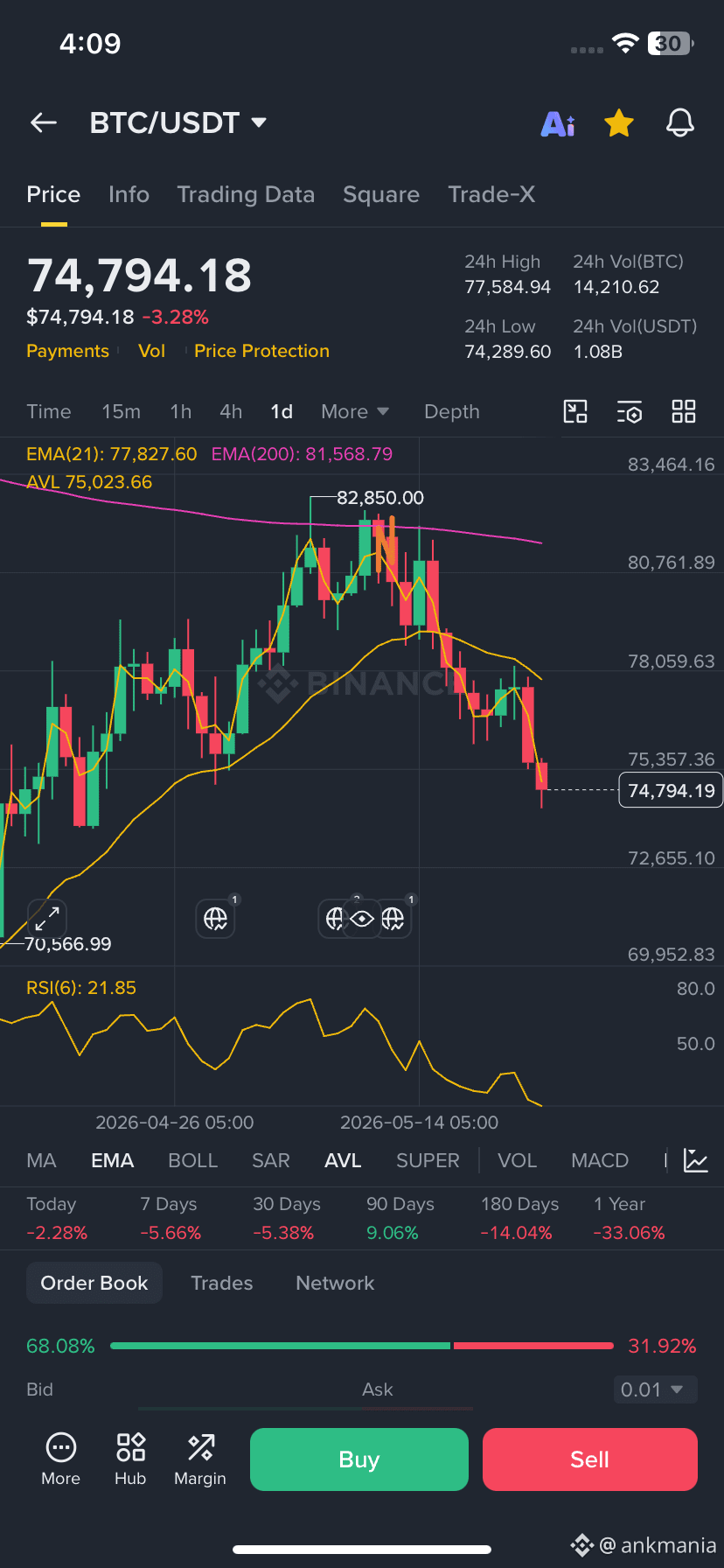Toggle the MACD sub-indicator
724x1568 pixels.
tap(600, 1160)
